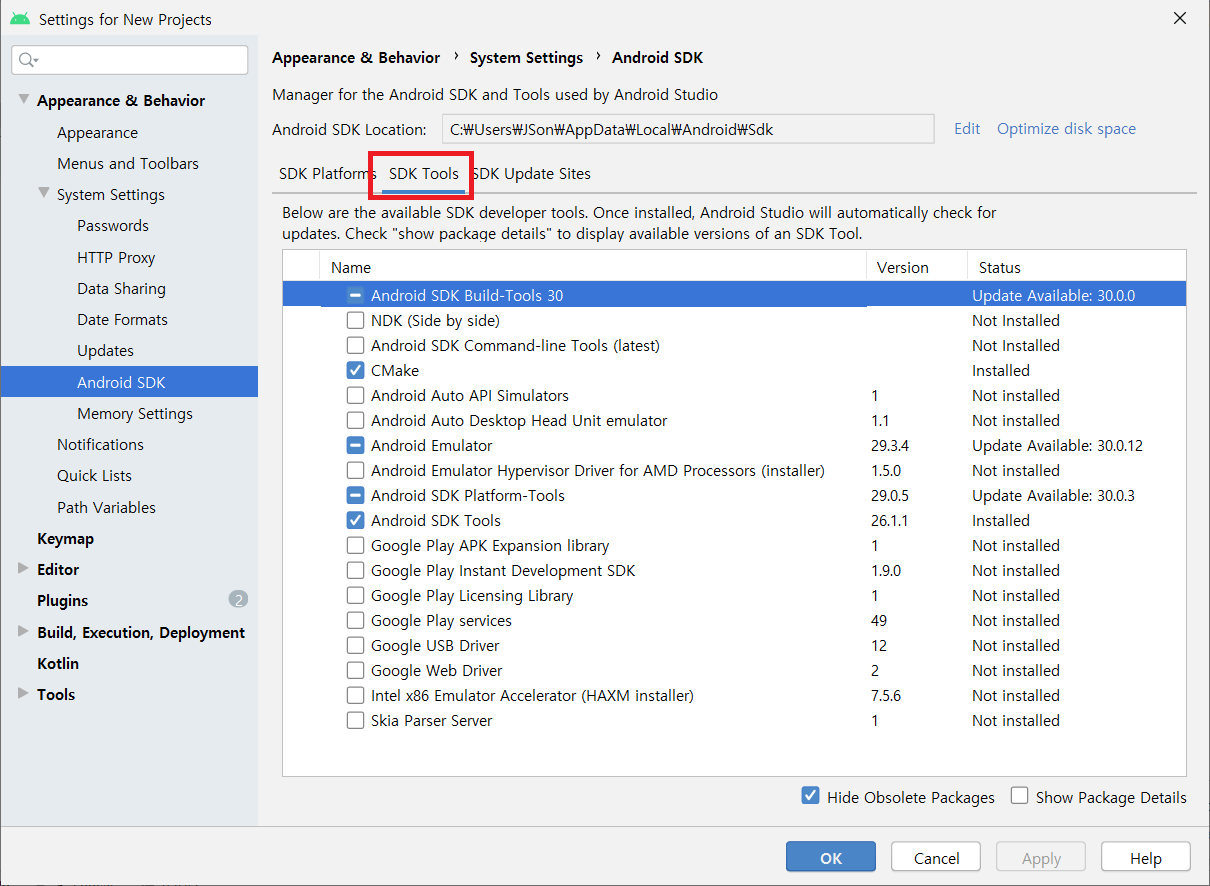Open Appearance settings page
This screenshot has width=1210, height=886.
pyautogui.click(x=97, y=132)
